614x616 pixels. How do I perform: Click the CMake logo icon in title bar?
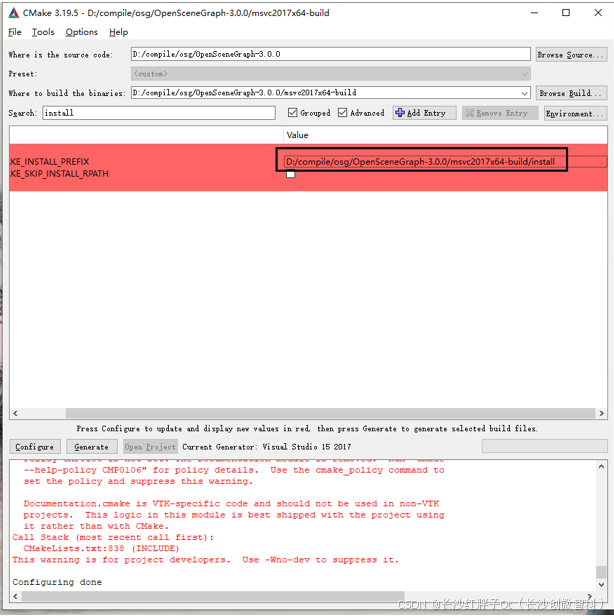point(14,13)
